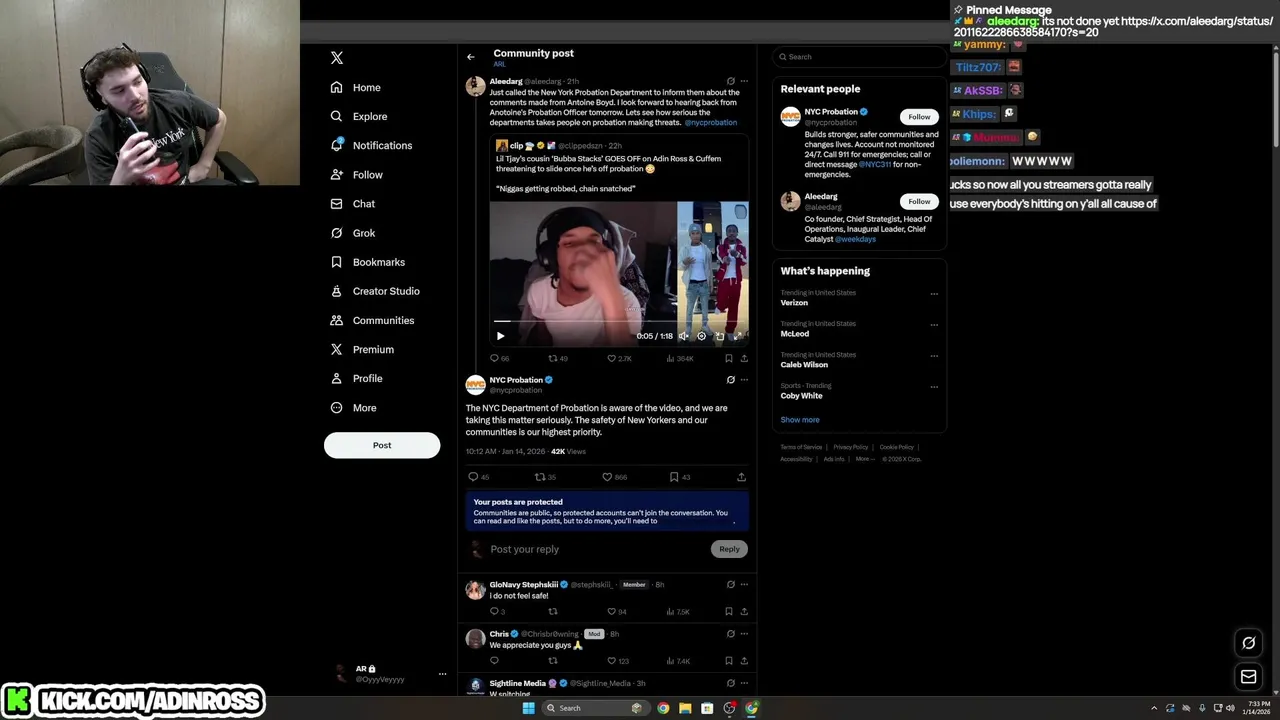Open more options on GloNavy Stephskiii's reply
The image size is (1280, 720).
(743, 584)
